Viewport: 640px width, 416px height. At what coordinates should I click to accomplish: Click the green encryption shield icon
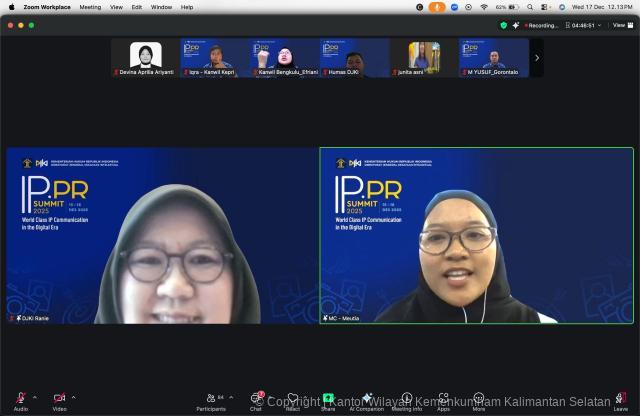click(504, 25)
